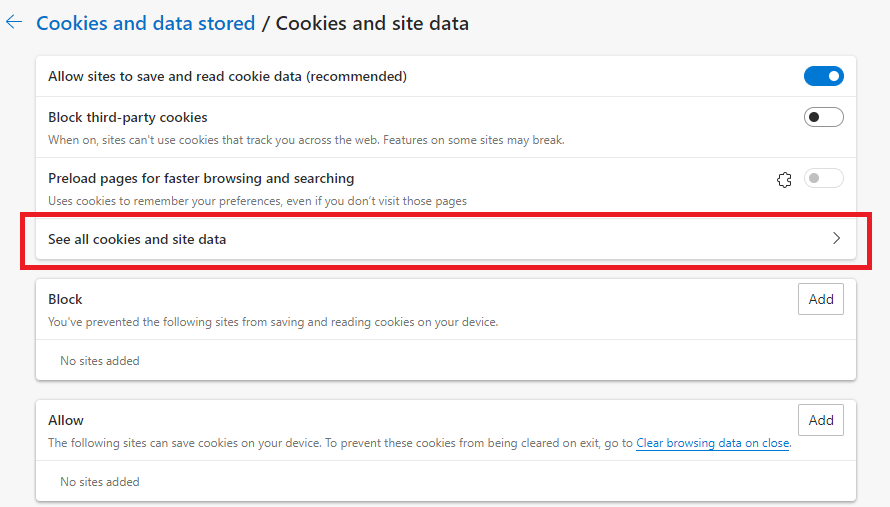
Task: Click No sites added under Allow
Action: (x=100, y=482)
